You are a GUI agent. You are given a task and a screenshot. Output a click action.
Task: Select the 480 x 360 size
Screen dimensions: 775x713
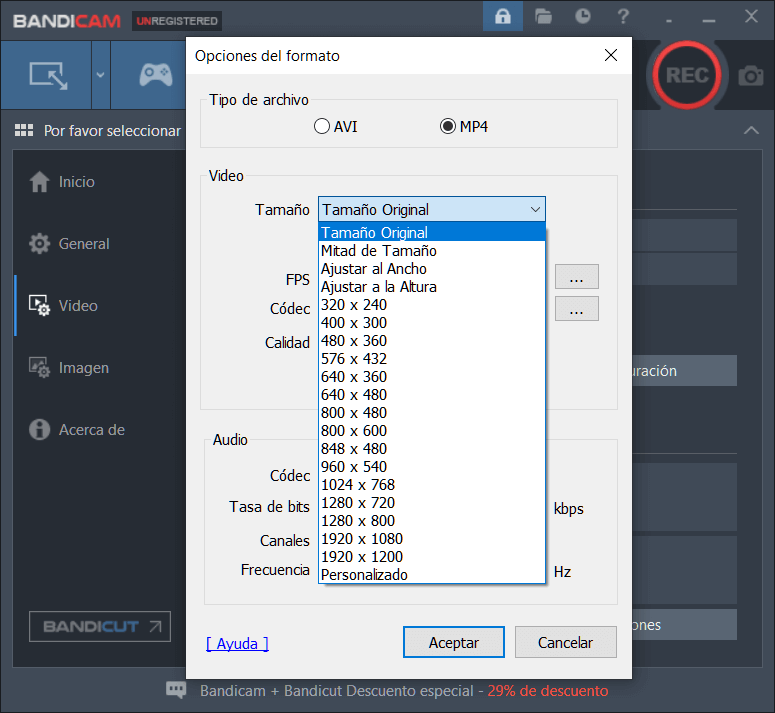click(x=432, y=340)
